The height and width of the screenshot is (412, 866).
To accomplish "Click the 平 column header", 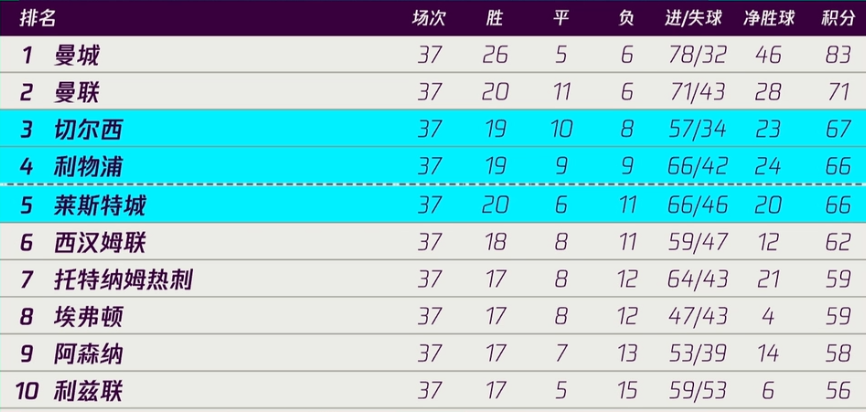I will (x=561, y=18).
